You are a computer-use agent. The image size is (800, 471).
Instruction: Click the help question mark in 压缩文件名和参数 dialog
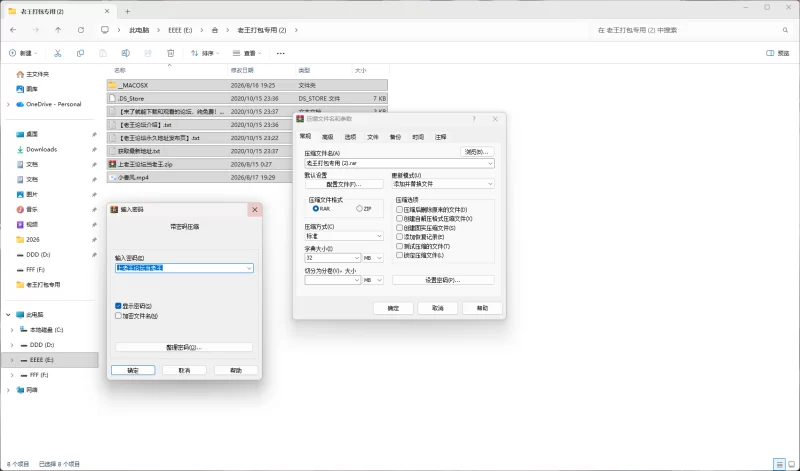(473, 119)
